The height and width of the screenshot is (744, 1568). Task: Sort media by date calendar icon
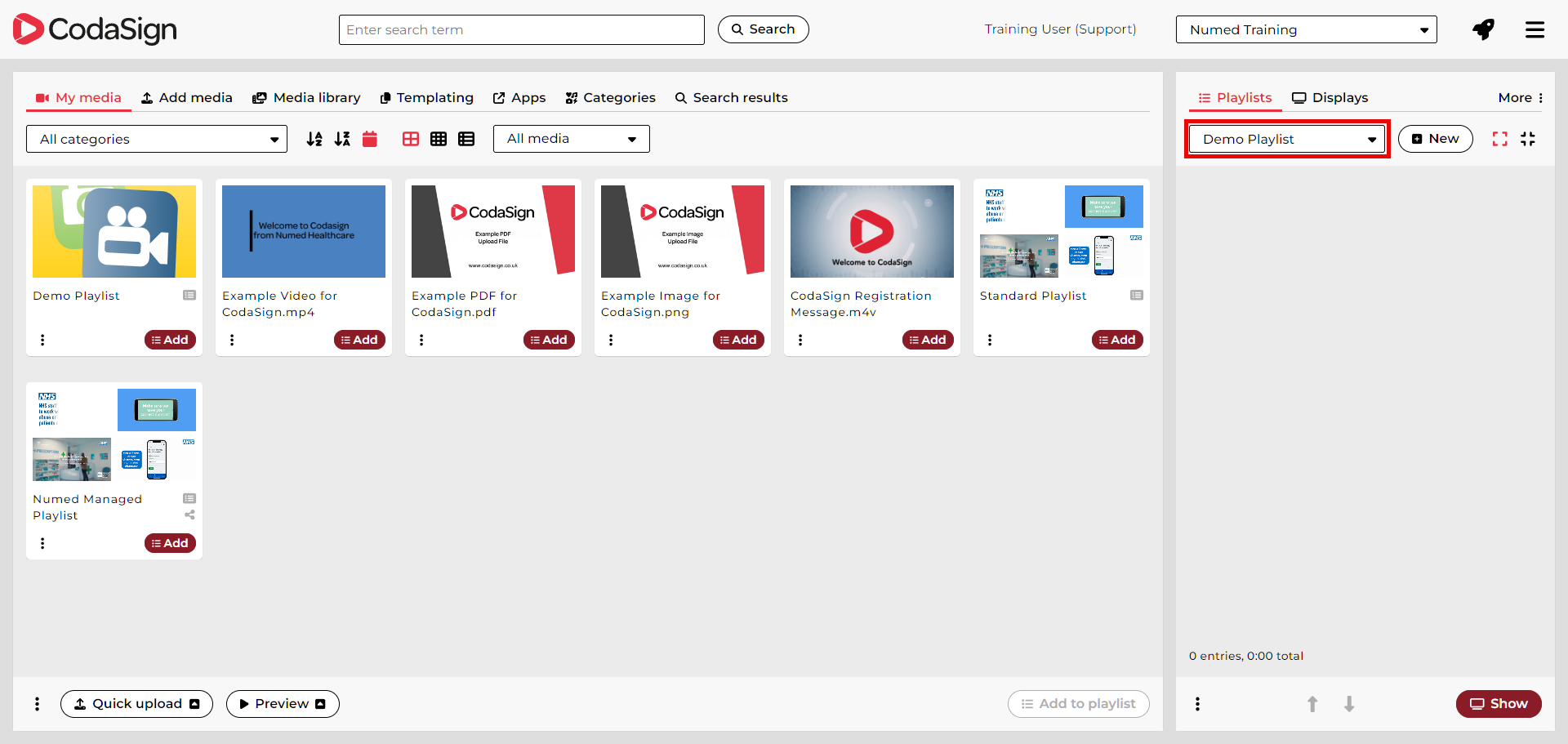click(x=370, y=139)
